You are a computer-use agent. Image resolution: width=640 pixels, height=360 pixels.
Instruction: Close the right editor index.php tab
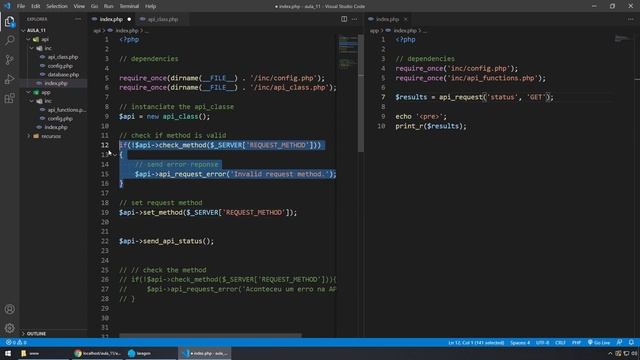click(405, 19)
